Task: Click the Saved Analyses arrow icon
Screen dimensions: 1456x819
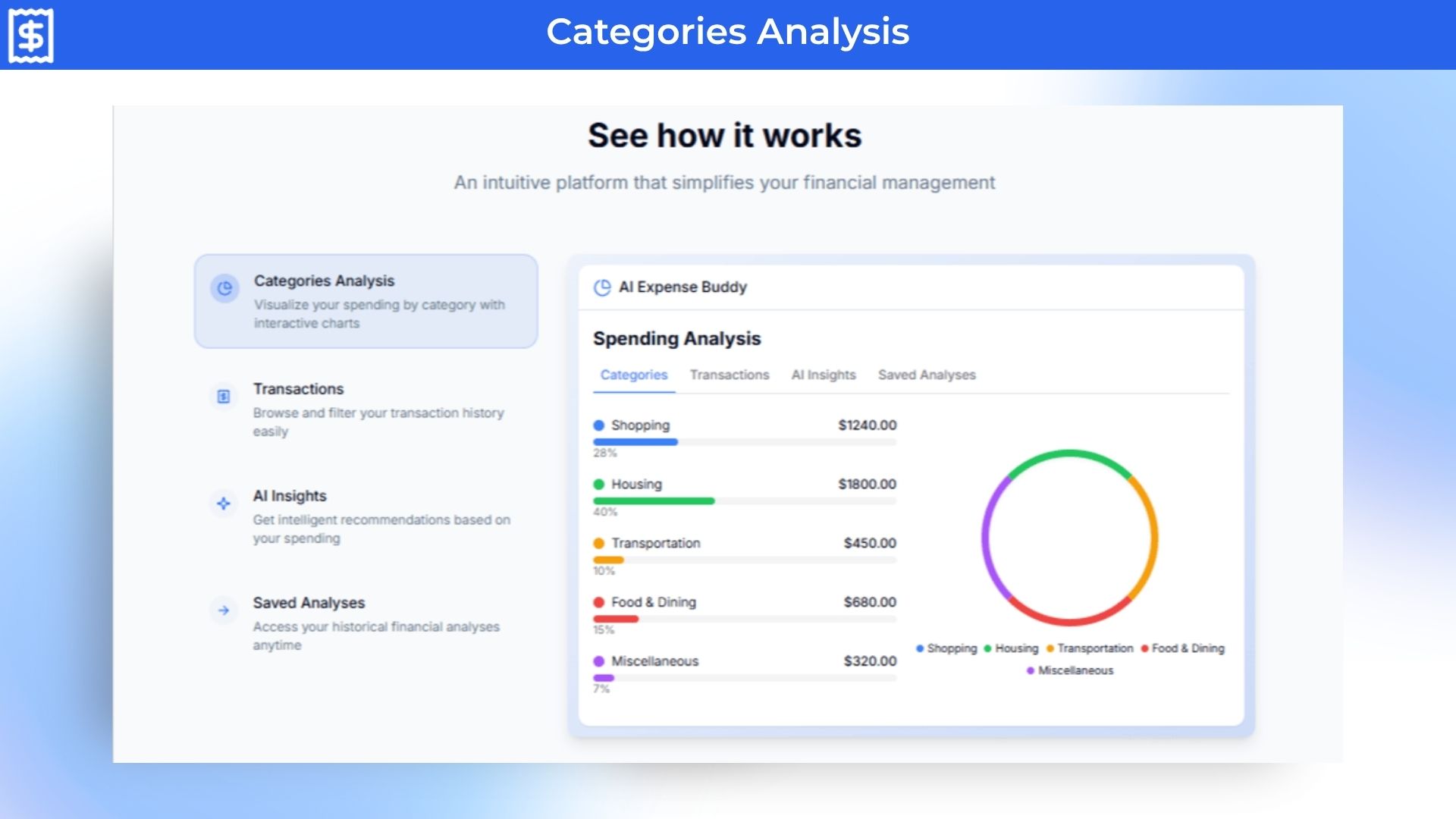Action: 224,610
